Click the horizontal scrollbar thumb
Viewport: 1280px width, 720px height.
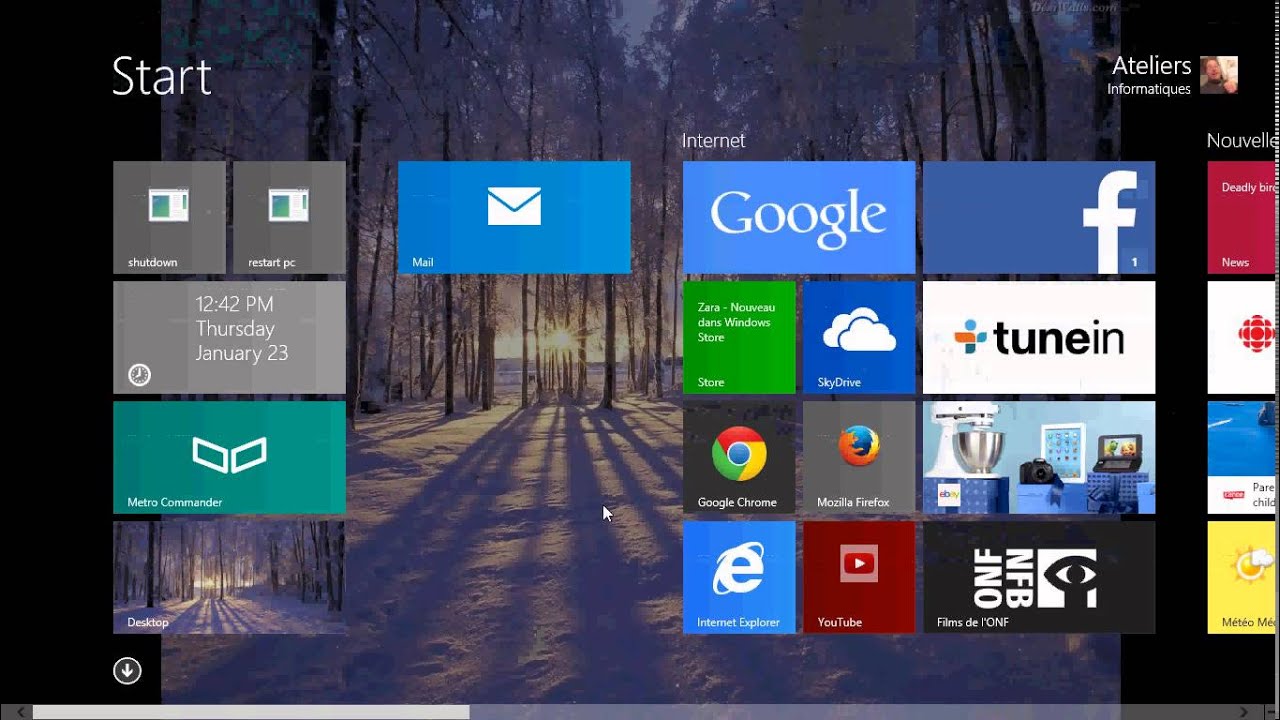pyautogui.click(x=251, y=712)
